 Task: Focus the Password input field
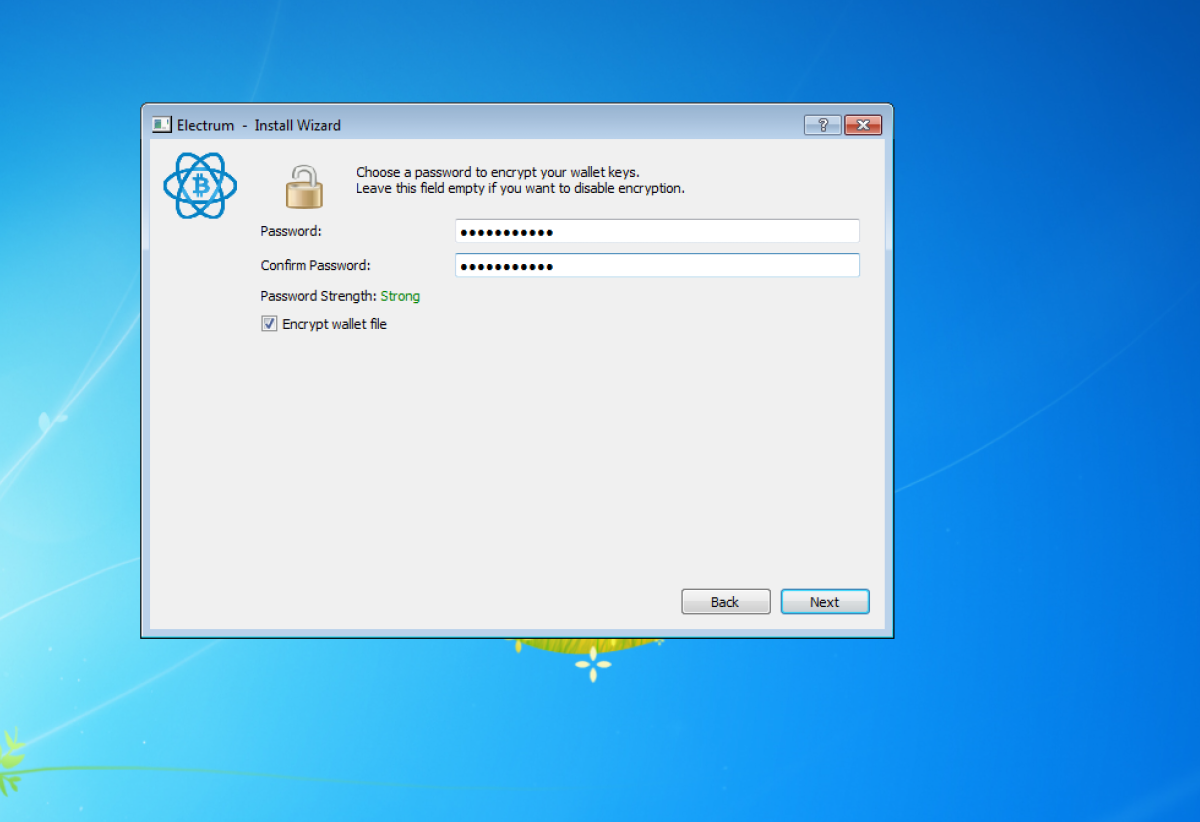tap(657, 232)
